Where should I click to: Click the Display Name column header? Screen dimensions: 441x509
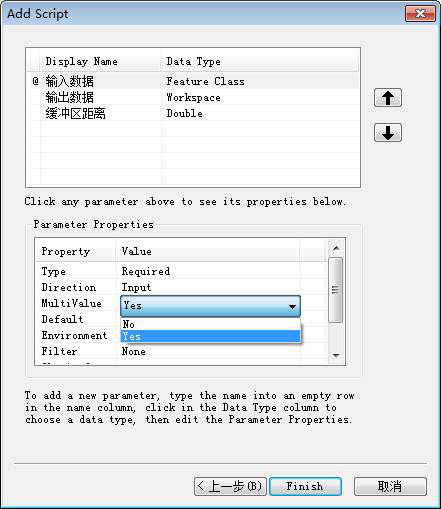(100, 61)
